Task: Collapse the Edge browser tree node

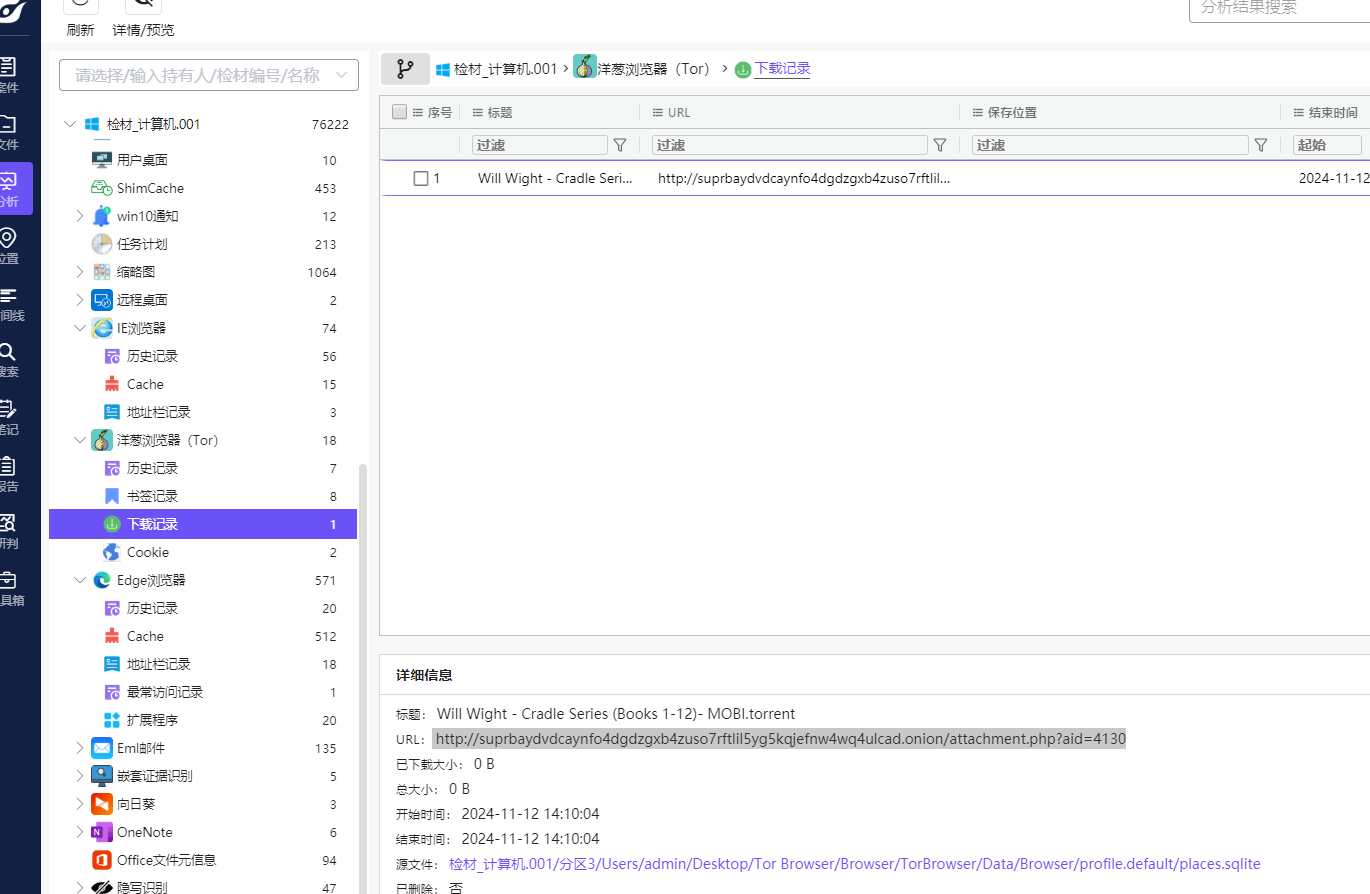Action: coord(80,580)
